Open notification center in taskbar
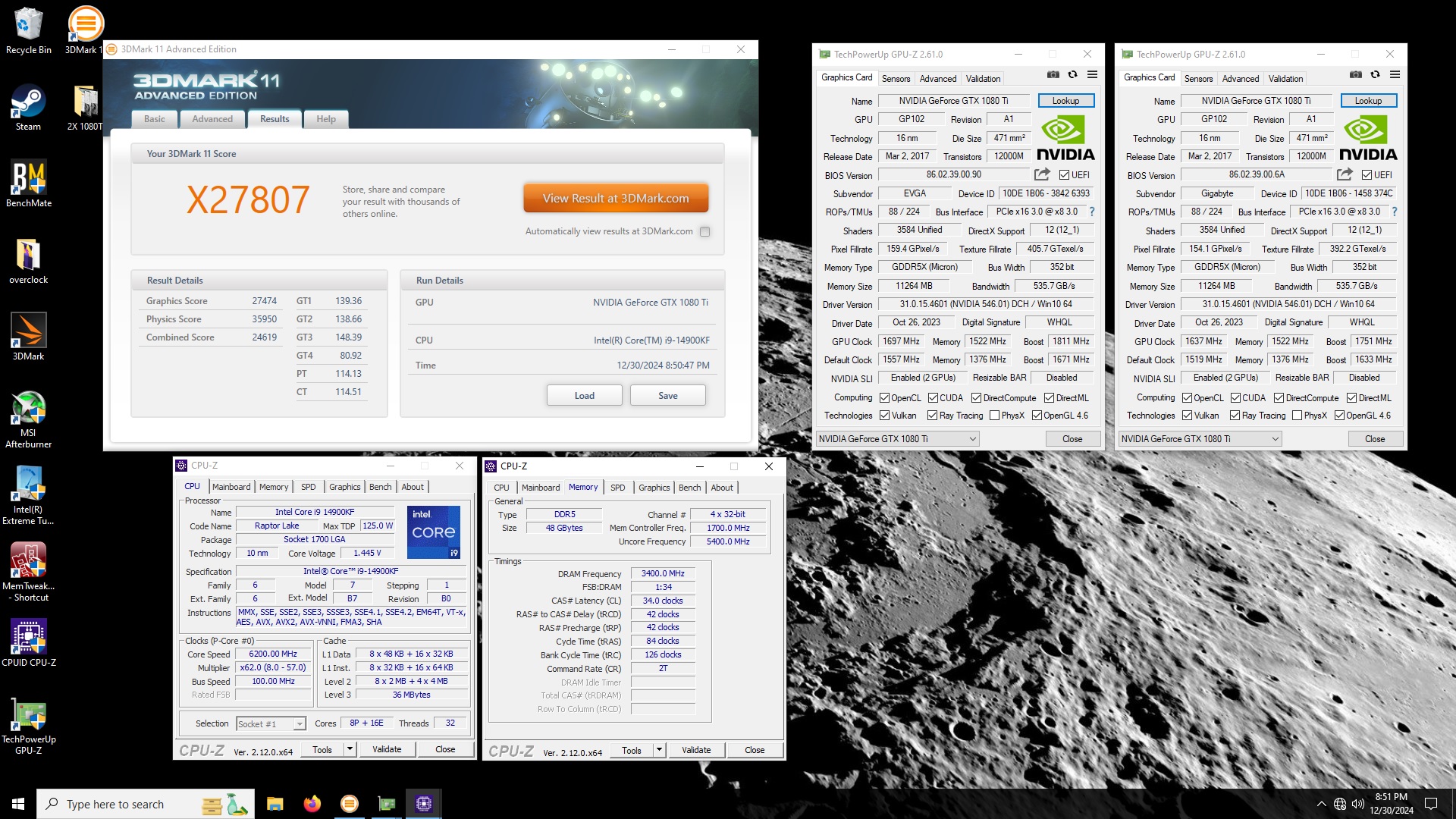 point(1431,804)
